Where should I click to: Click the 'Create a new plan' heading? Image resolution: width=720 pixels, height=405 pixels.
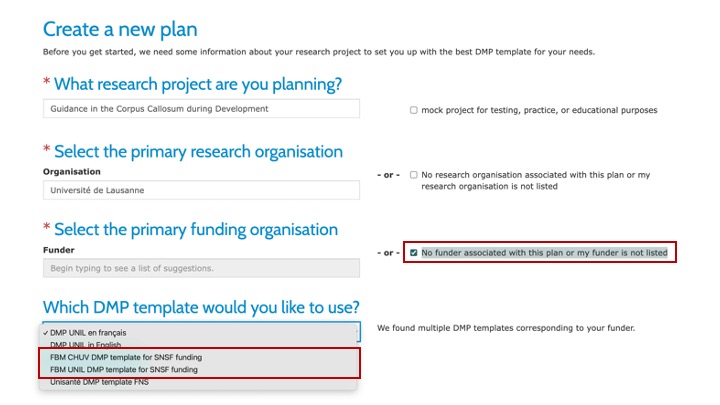tap(120, 29)
